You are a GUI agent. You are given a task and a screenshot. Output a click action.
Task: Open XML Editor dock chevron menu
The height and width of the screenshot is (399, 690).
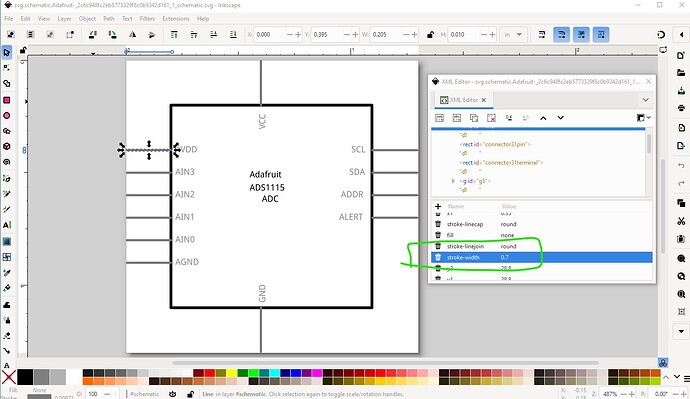point(645,100)
